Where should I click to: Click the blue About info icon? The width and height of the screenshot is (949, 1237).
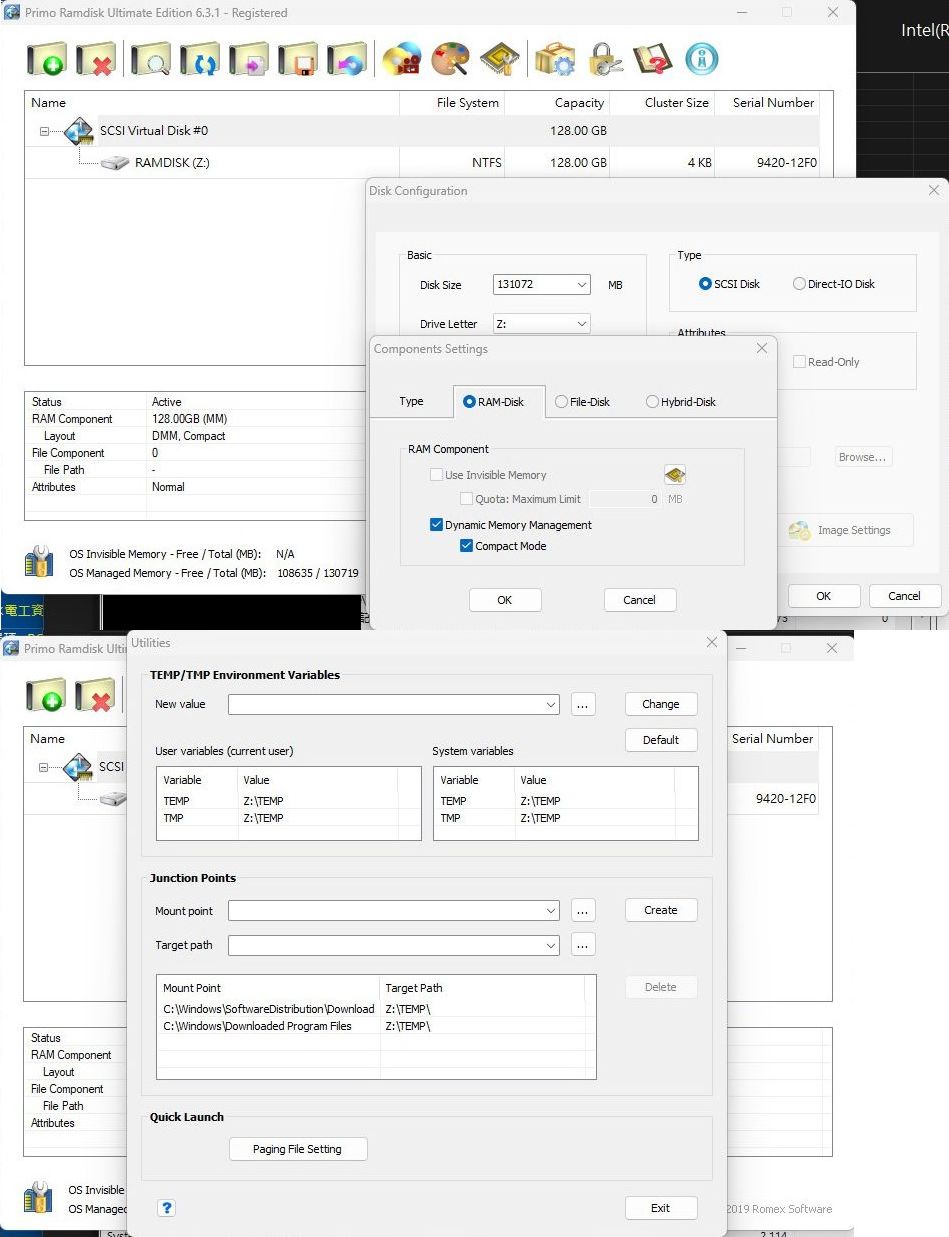point(702,59)
